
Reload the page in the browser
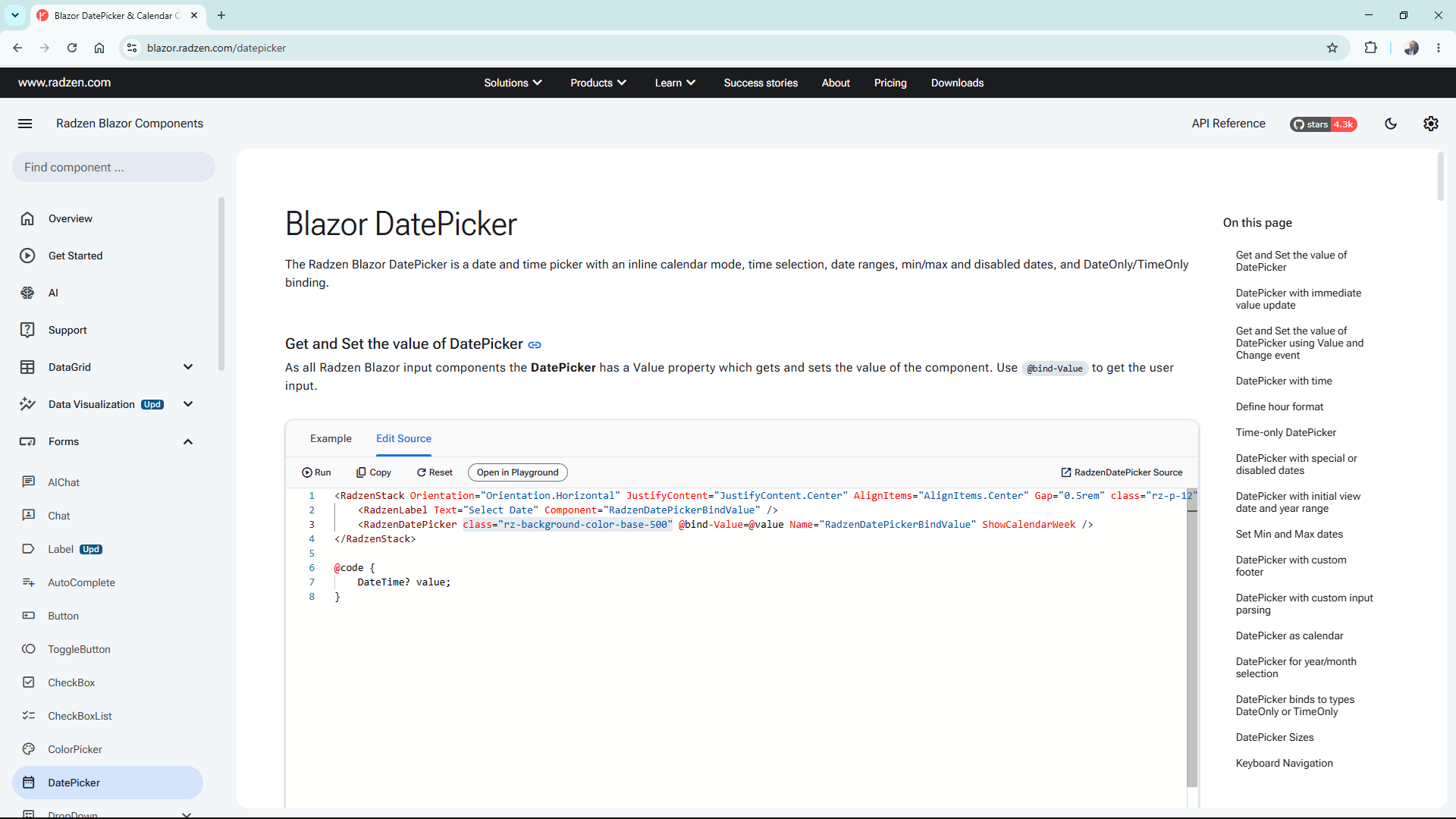[72, 48]
